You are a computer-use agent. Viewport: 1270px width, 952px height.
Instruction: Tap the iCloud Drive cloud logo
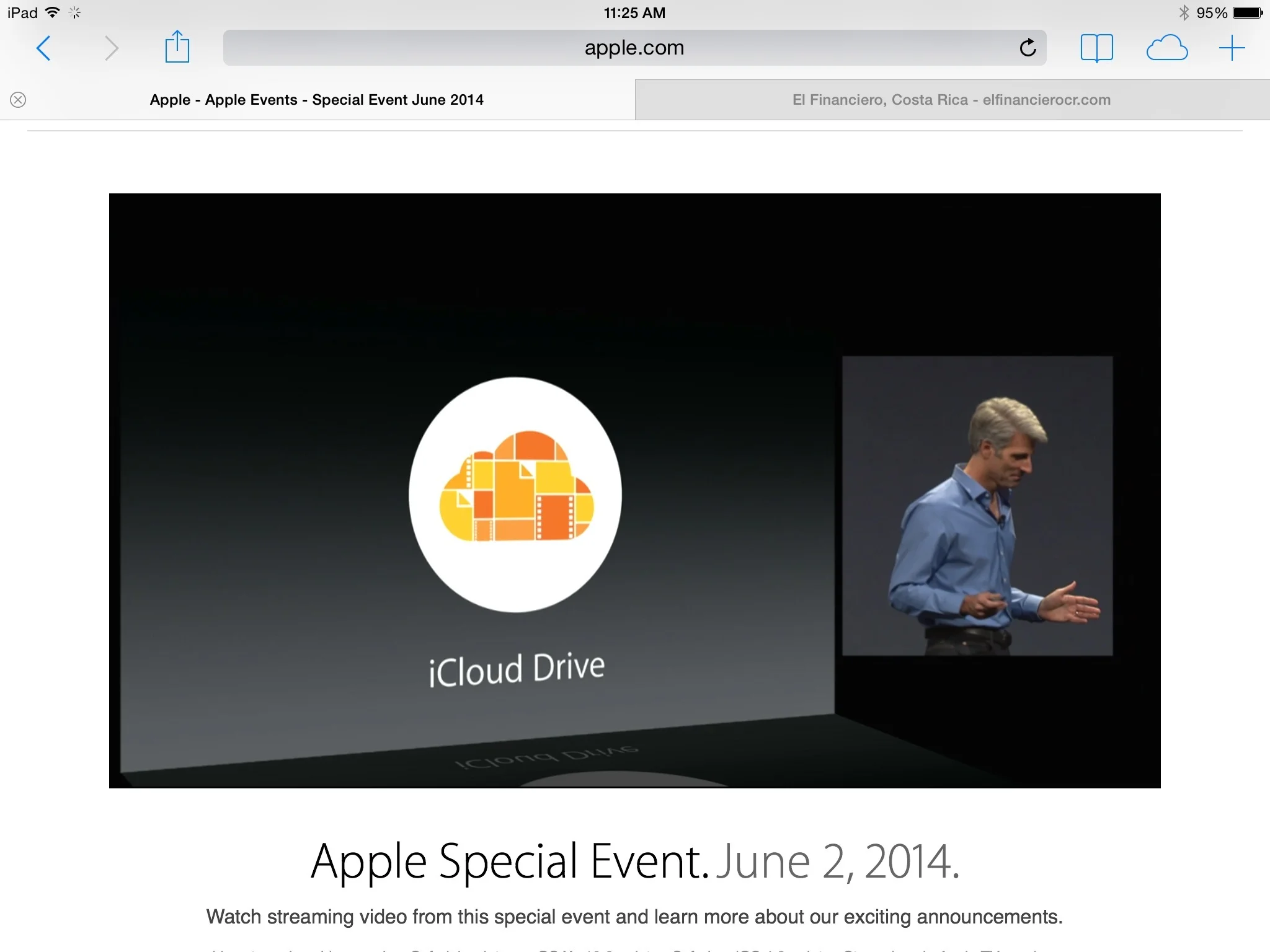coord(515,494)
